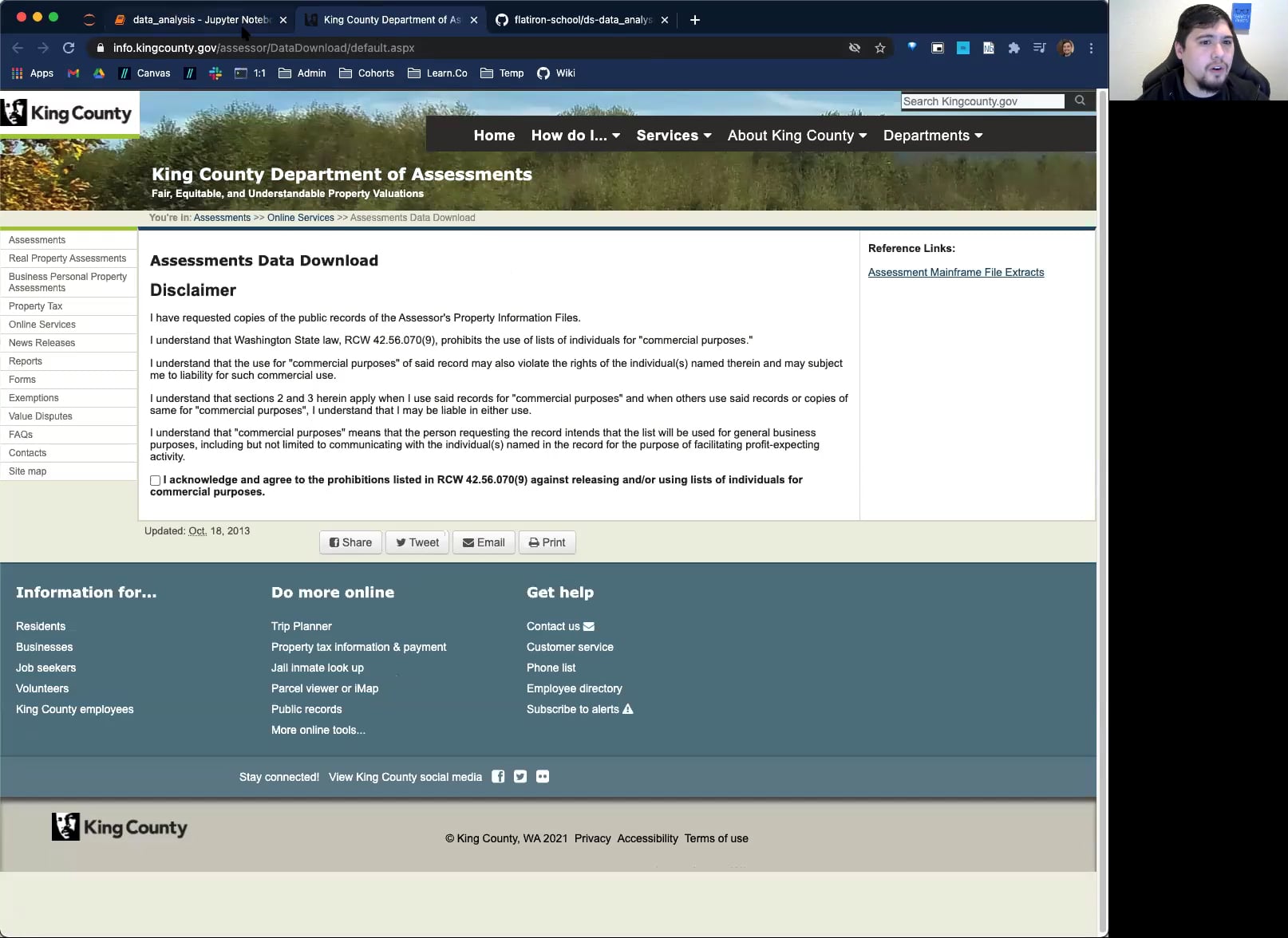This screenshot has width=1288, height=938.
Task: Open the Wiki GitHub bookmark
Action: [x=556, y=73]
